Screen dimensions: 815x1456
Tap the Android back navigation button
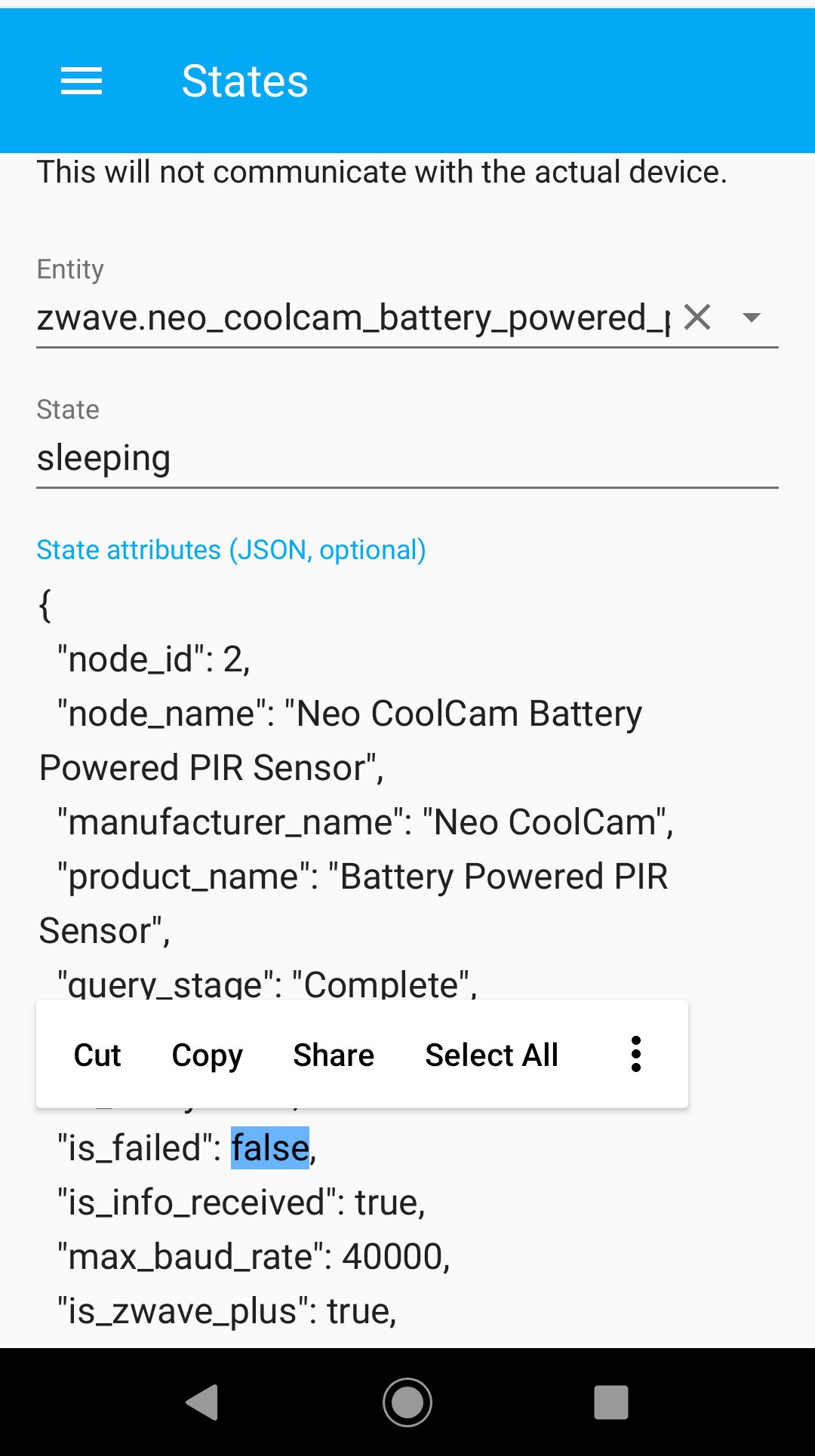pos(202,1402)
